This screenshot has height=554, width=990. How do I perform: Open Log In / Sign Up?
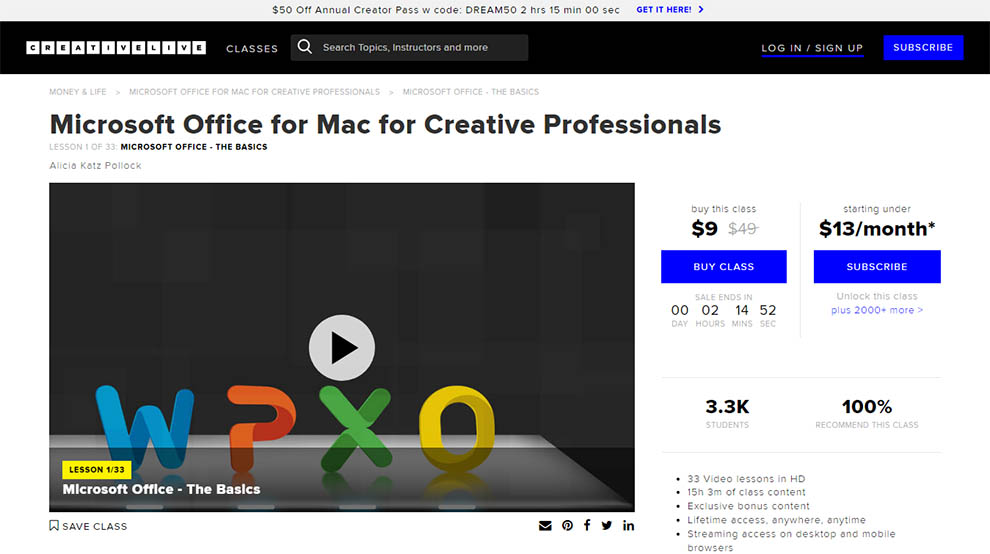(x=812, y=48)
